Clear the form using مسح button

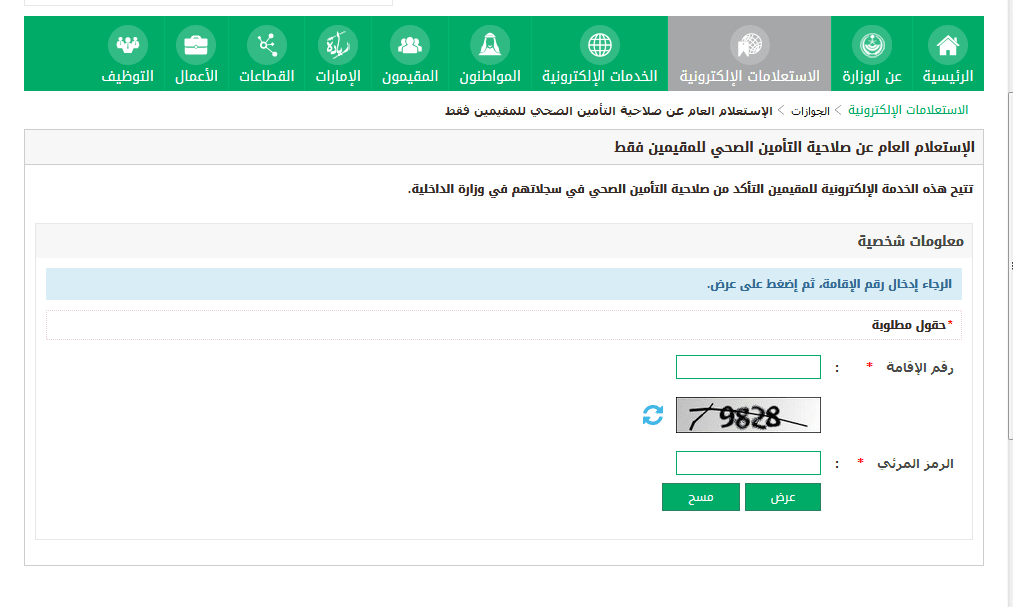700,496
